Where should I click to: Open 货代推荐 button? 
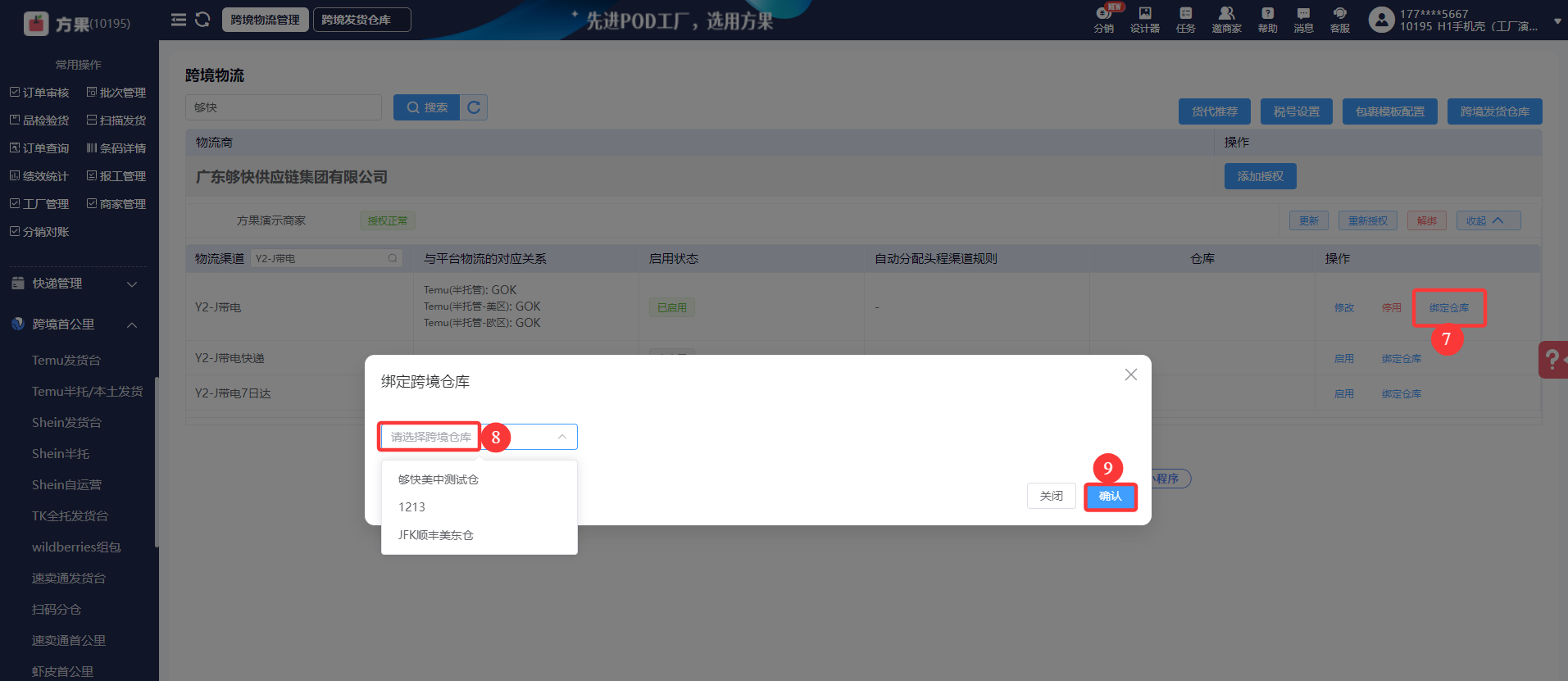coord(1215,111)
